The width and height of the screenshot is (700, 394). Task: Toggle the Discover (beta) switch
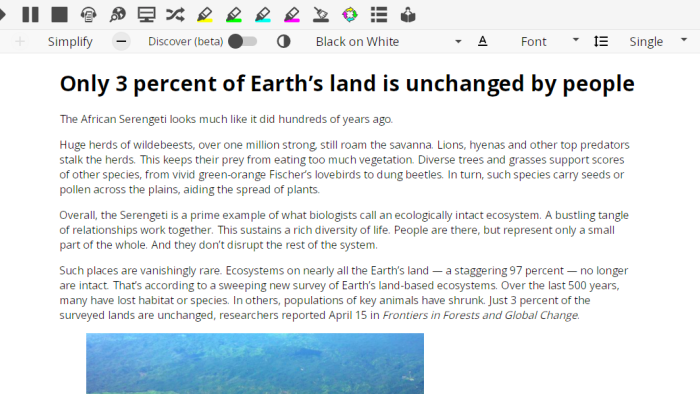pos(242,41)
